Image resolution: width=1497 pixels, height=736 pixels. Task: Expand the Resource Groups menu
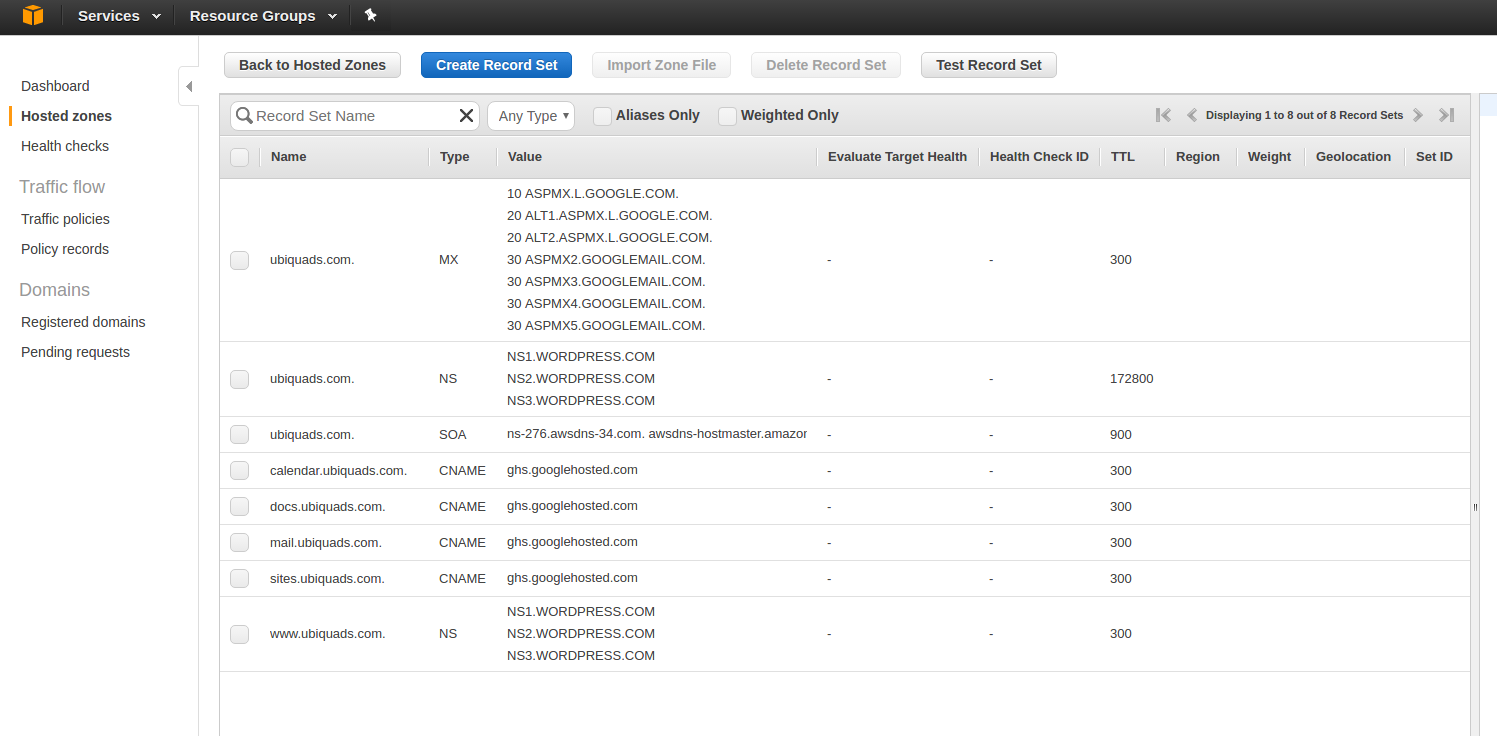(263, 16)
